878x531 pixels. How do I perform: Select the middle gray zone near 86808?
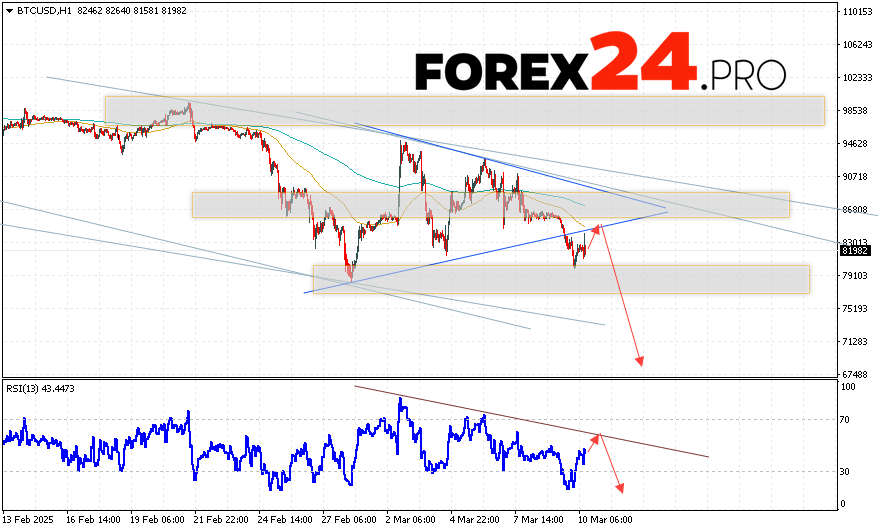pos(490,204)
